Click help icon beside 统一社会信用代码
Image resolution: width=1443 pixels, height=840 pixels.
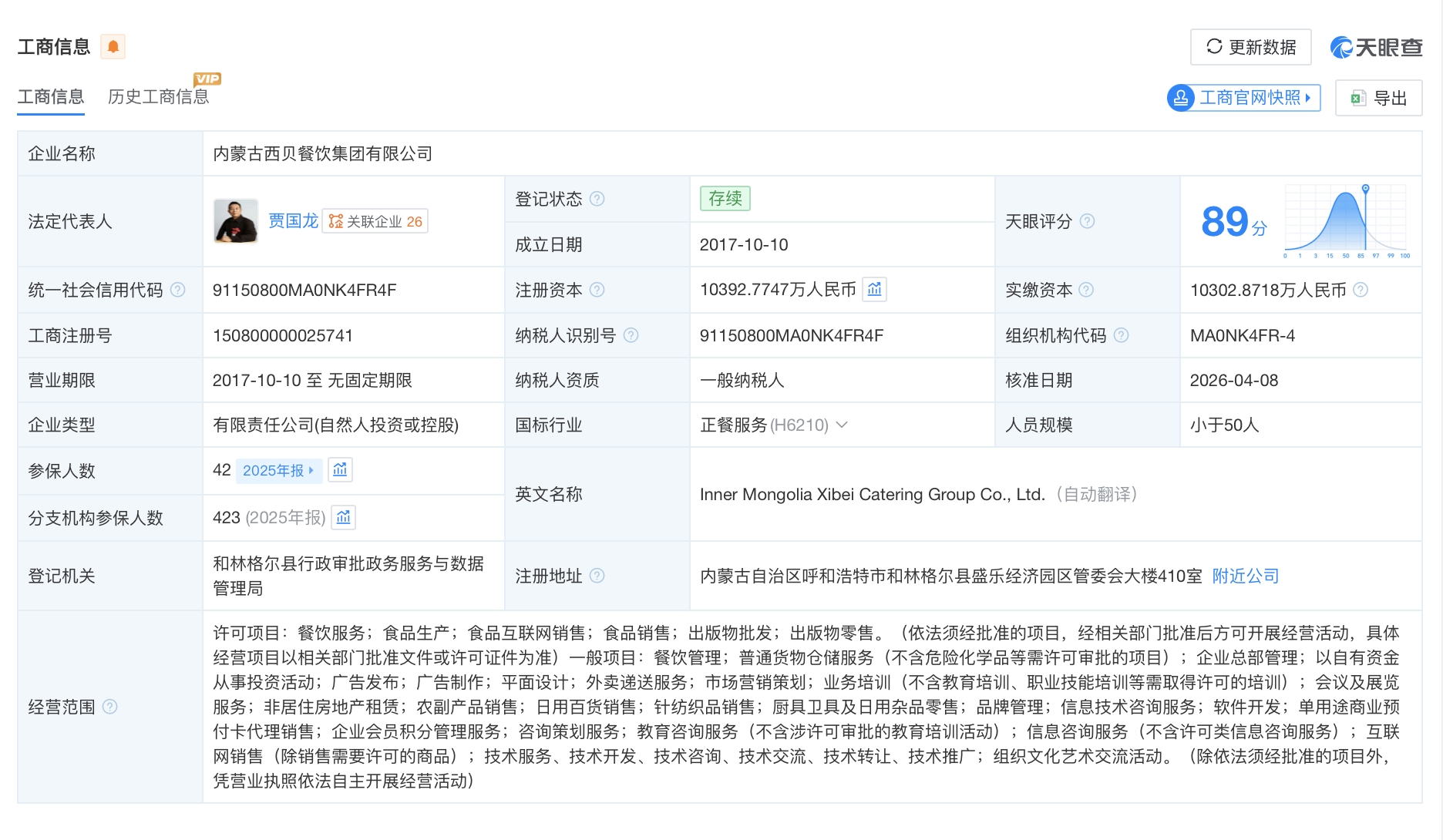pyautogui.click(x=177, y=290)
